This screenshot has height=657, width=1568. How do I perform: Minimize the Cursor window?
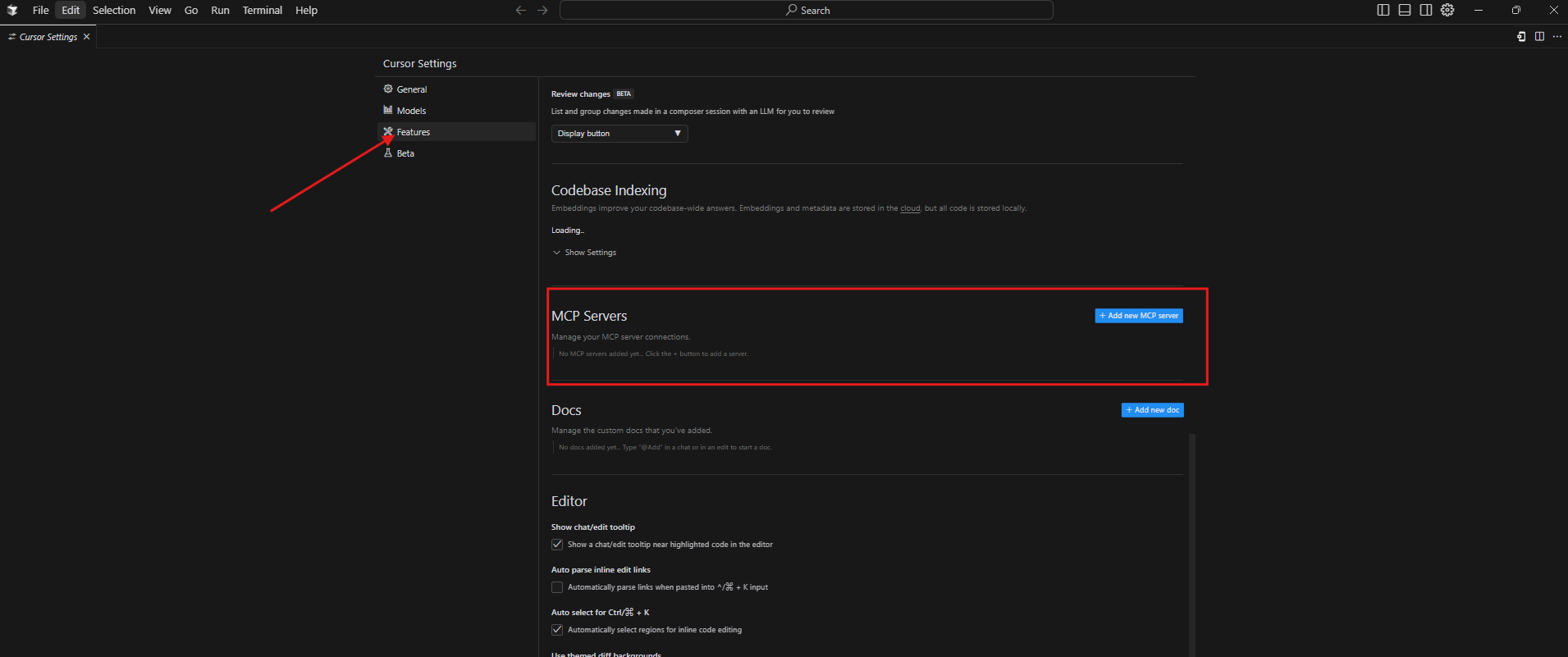[x=1478, y=10]
